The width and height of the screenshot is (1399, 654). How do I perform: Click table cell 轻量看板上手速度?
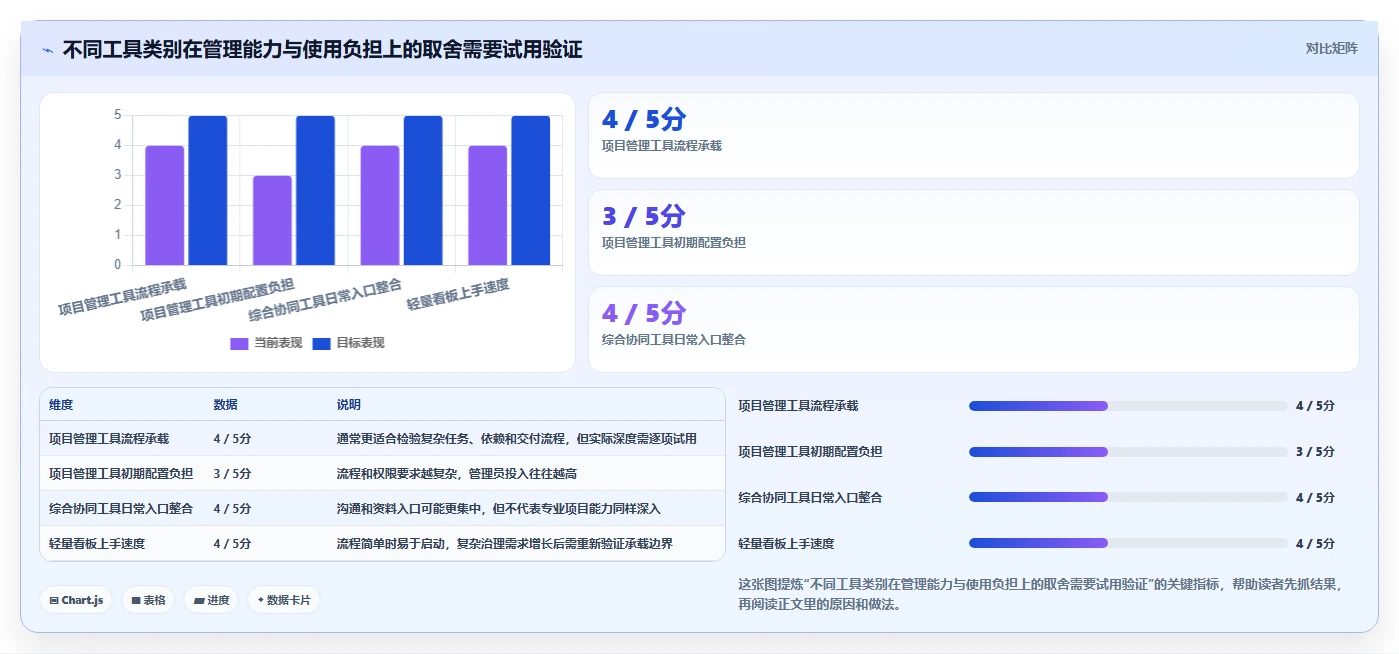[97, 544]
